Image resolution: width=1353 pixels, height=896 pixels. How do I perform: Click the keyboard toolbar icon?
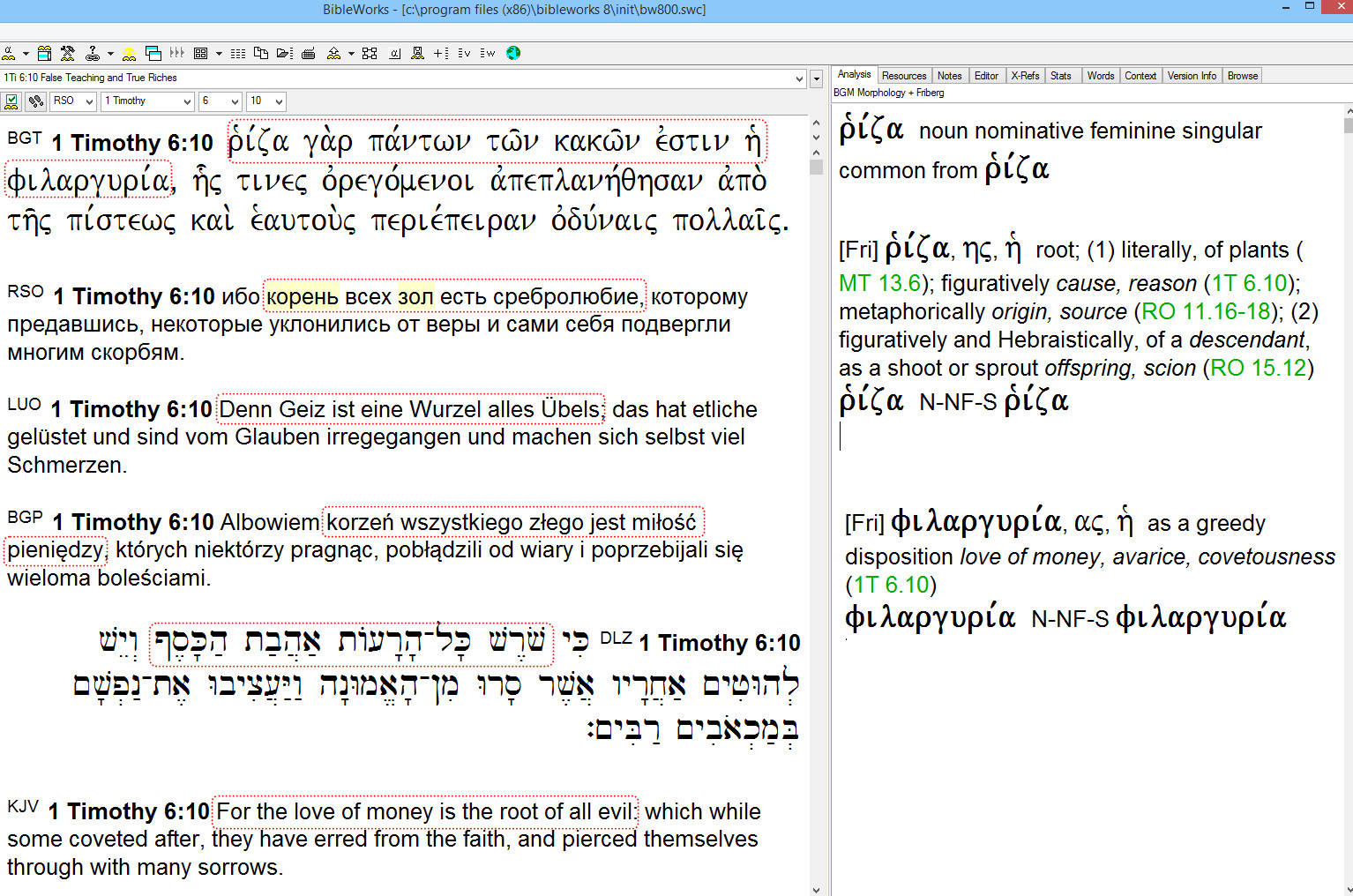click(x=309, y=53)
